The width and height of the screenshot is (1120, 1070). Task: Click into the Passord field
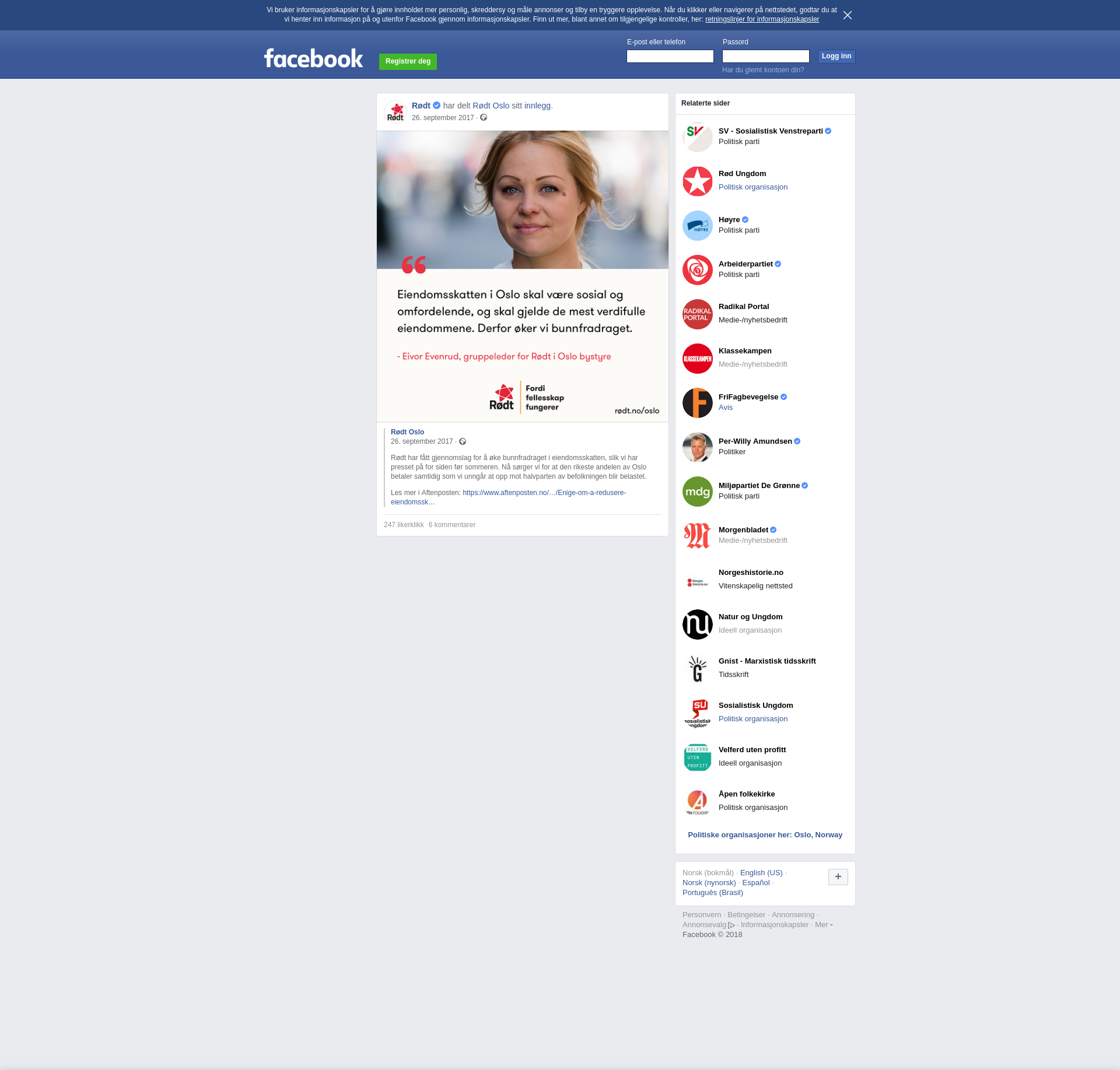(765, 56)
